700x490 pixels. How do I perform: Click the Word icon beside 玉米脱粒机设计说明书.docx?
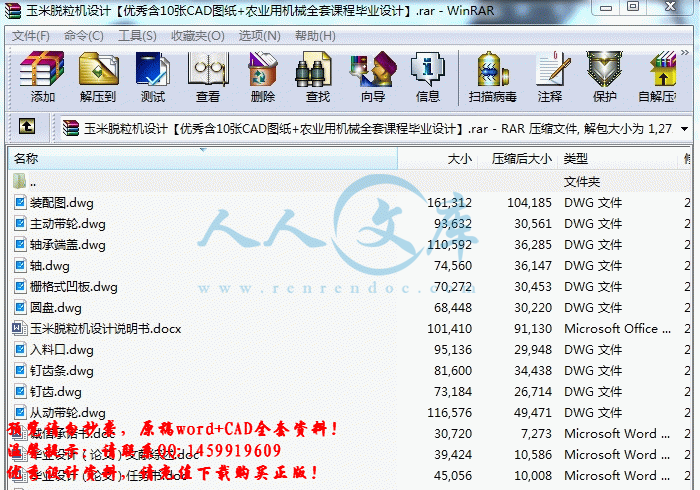click(19, 328)
